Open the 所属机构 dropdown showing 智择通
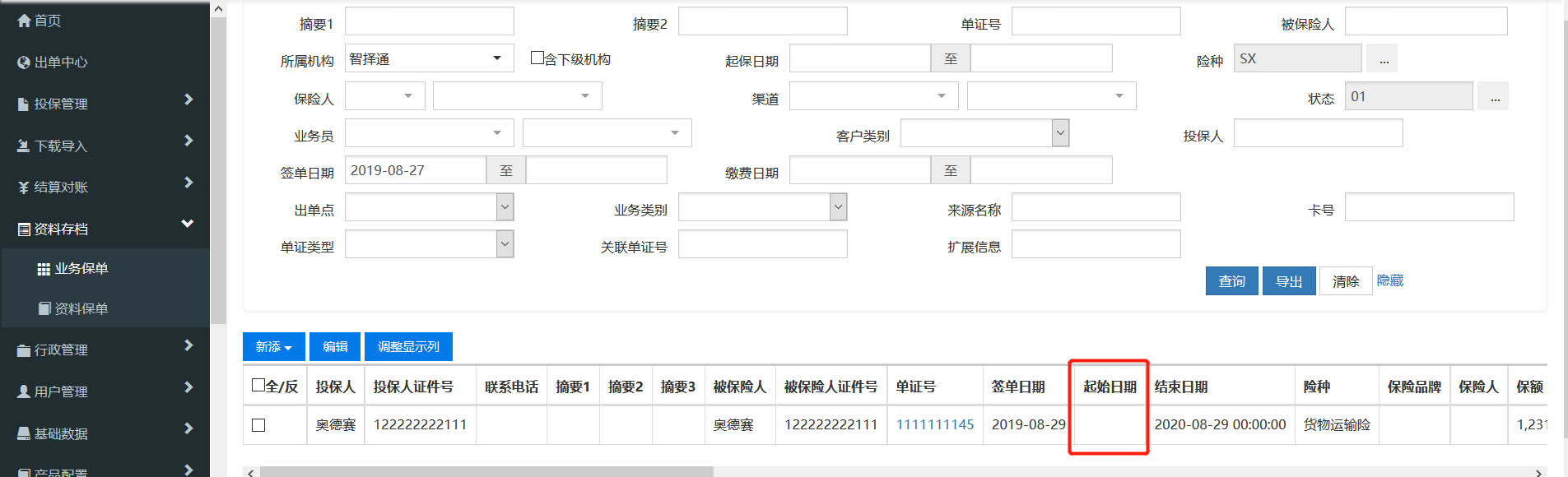Image resolution: width=1568 pixels, height=477 pixels. [429, 58]
